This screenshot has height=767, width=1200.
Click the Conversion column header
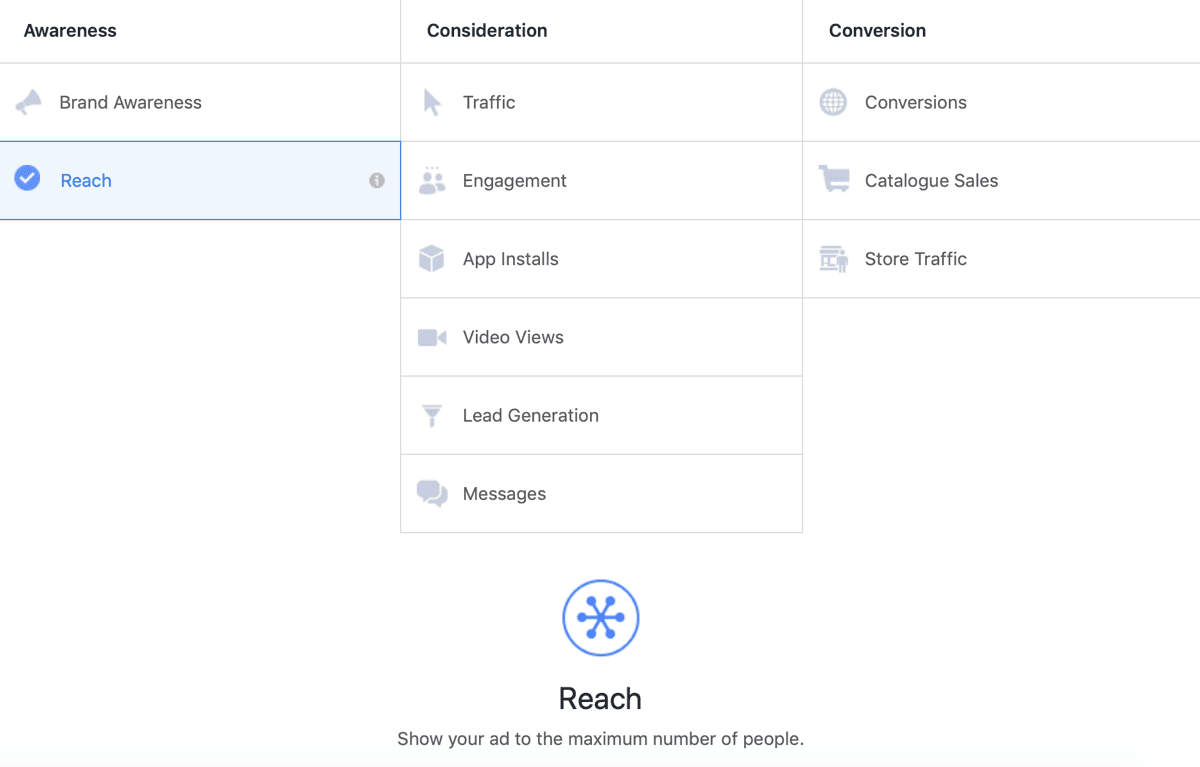(877, 31)
